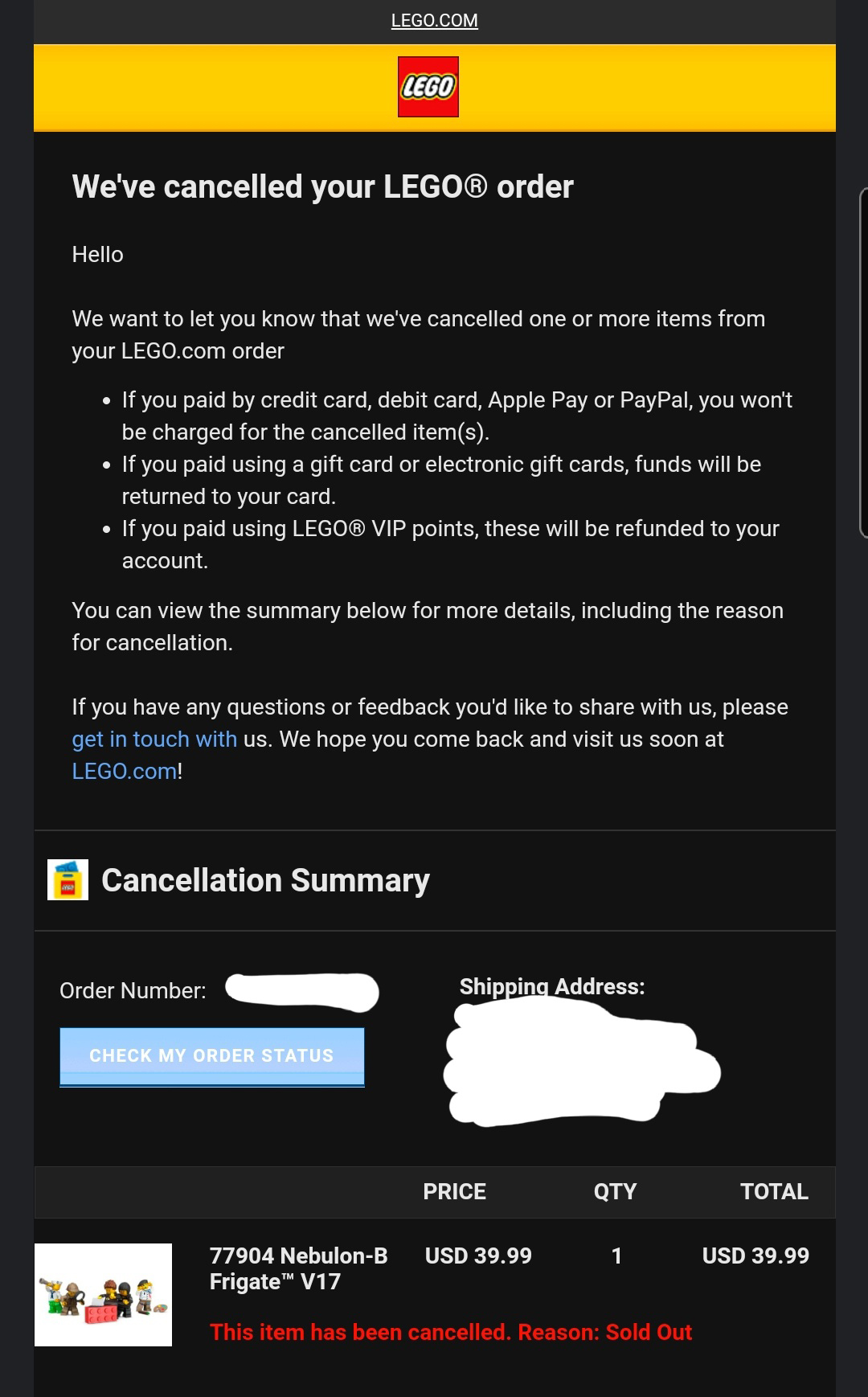The height and width of the screenshot is (1397, 868).
Task: Click the red 'Reason: Sold Out' message
Action: pyautogui.click(x=450, y=1332)
